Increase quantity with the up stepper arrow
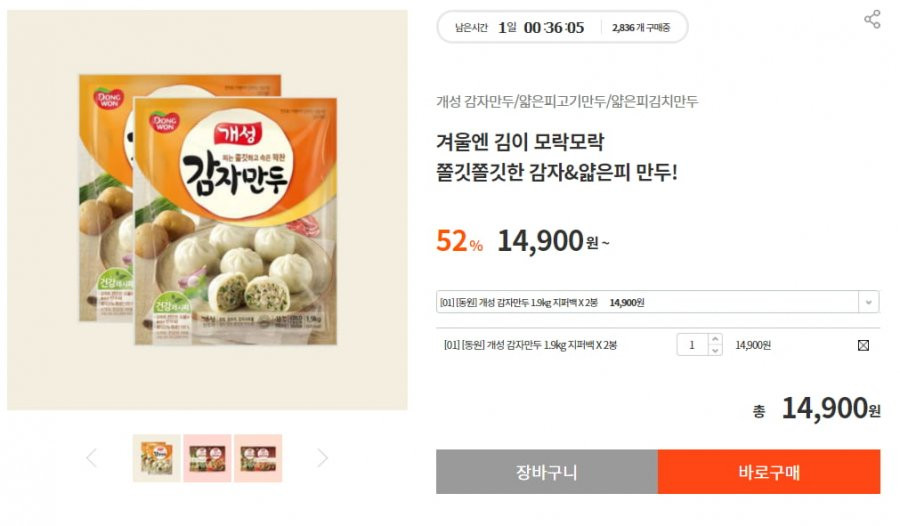The height and width of the screenshot is (526, 900). 715,339
